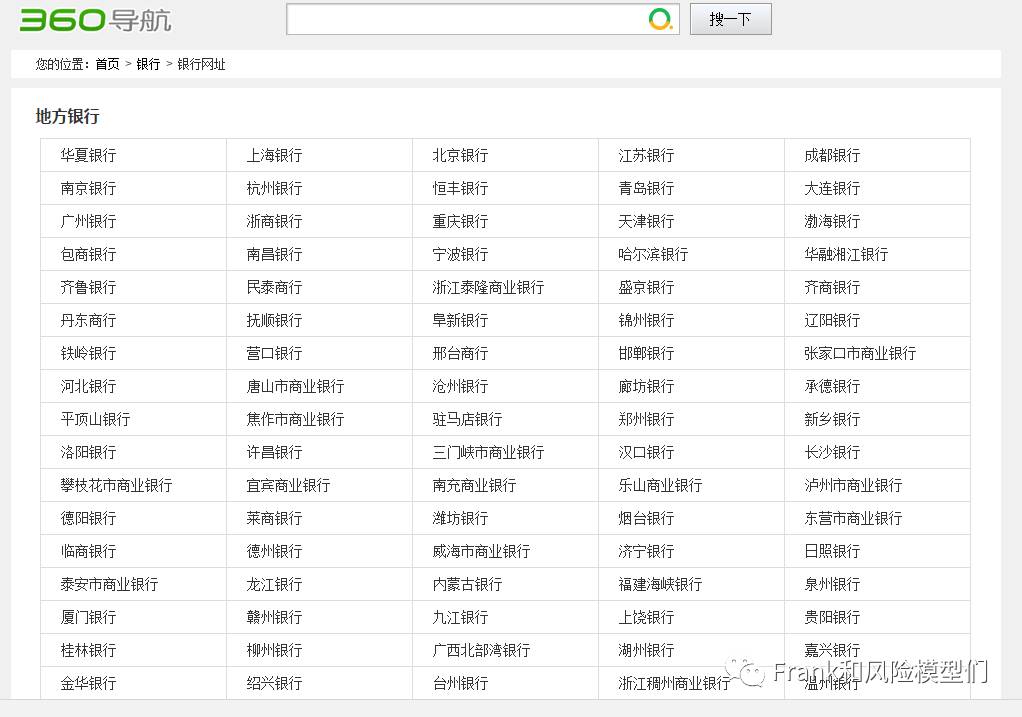Image resolution: width=1022 pixels, height=717 pixels.
Task: Click 绍兴银行 link
Action: pyautogui.click(x=274, y=683)
